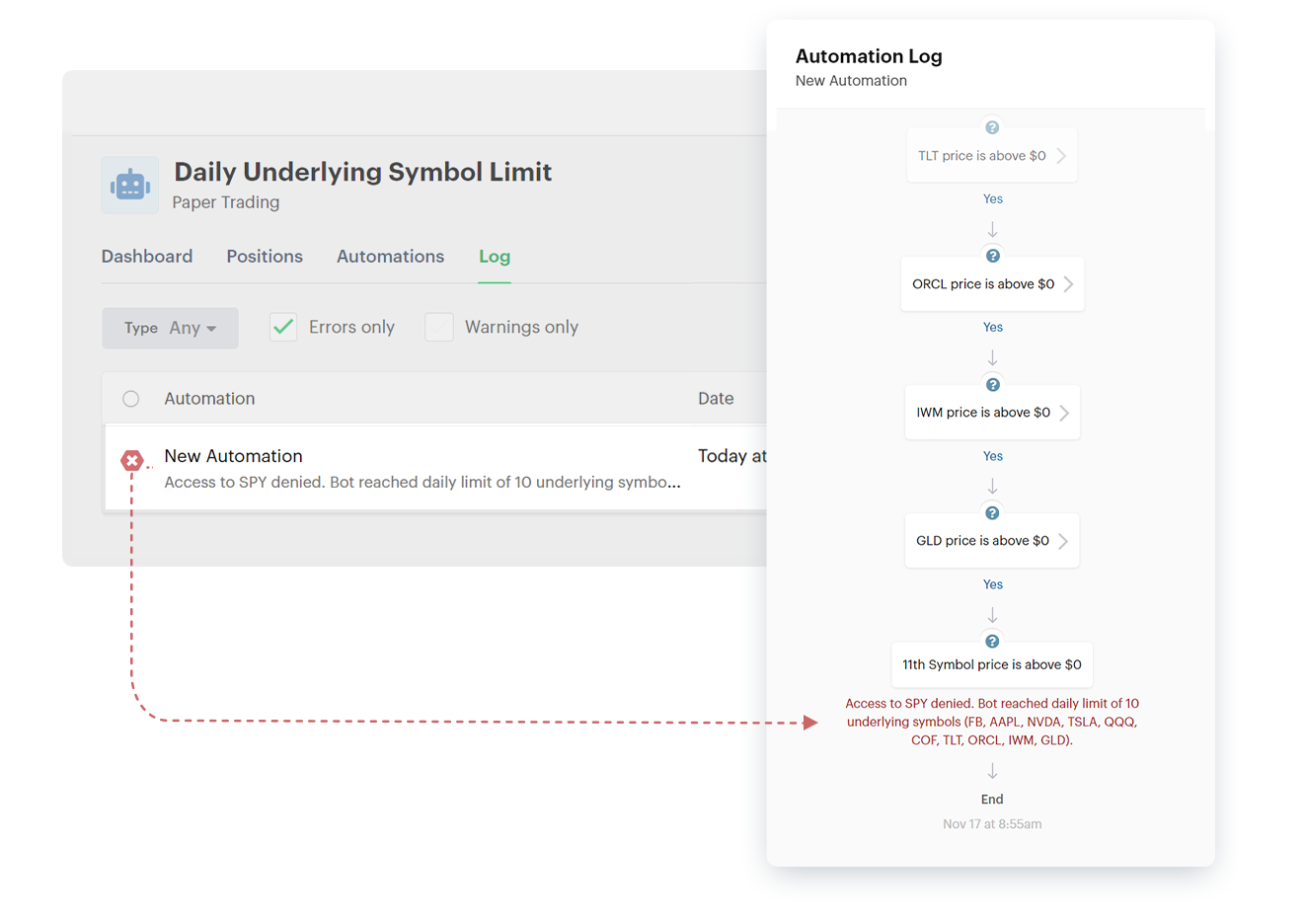Uncheck the Errors only checkbox
Screen dimensions: 1306x924
coord(283,327)
